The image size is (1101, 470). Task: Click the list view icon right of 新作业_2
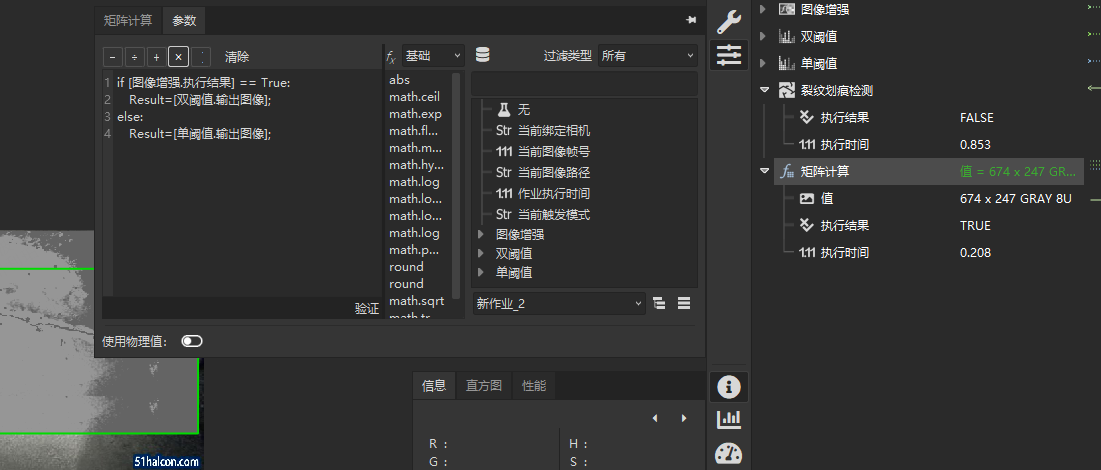pyautogui.click(x=685, y=303)
